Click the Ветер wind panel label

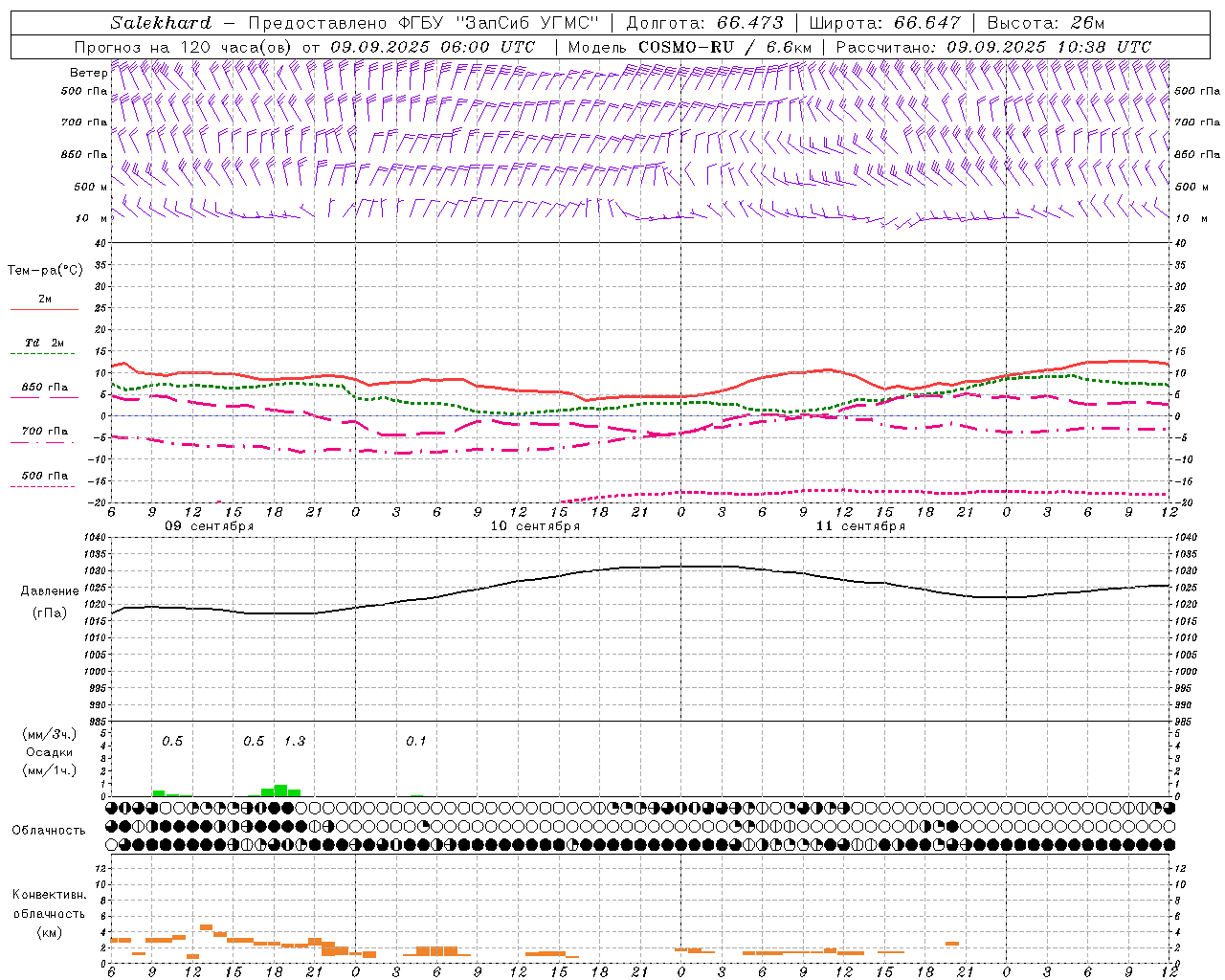point(88,73)
